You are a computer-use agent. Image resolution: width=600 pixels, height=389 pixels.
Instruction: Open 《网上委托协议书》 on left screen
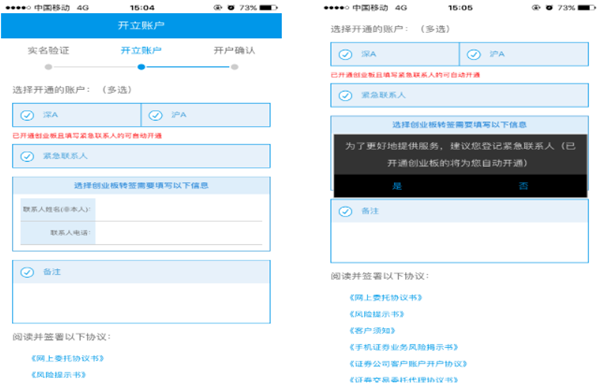67,358
